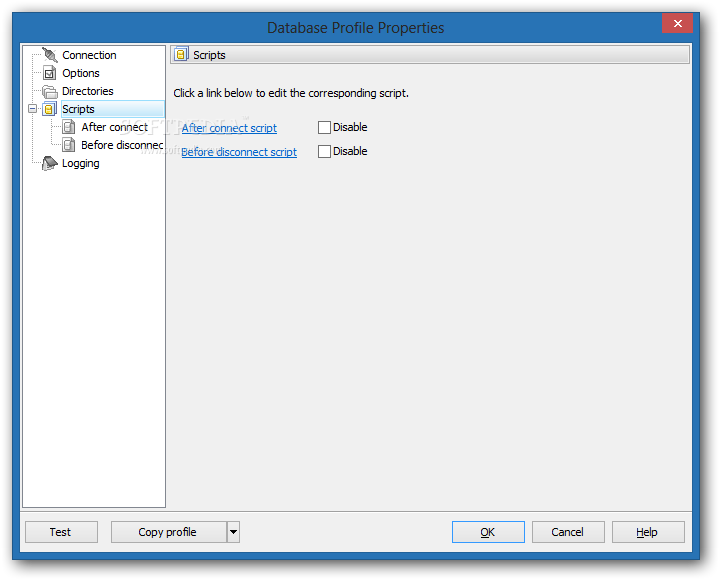720x580 pixels.
Task: Click the Options checklist icon
Action: click(50, 73)
